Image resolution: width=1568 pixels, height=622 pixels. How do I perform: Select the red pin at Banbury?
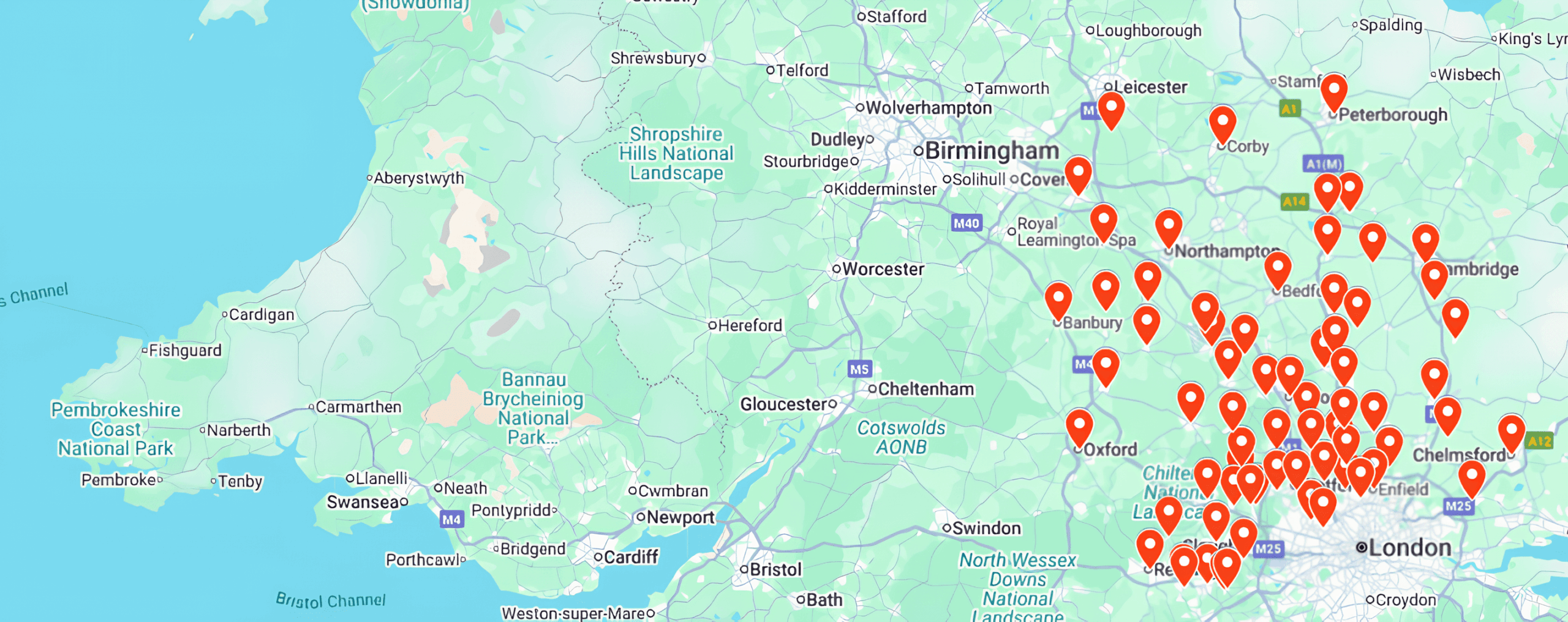point(1058,300)
